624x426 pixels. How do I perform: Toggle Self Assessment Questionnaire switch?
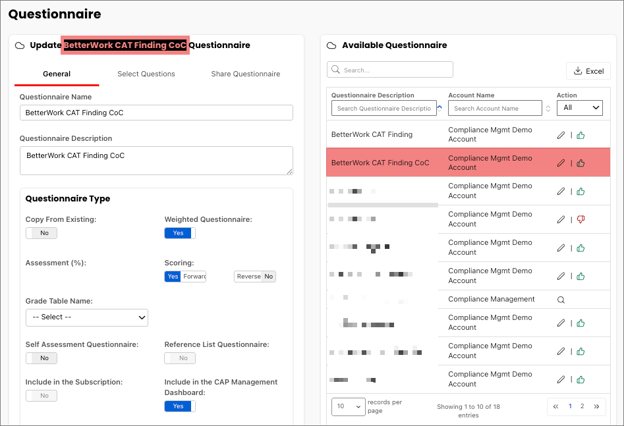point(41,358)
